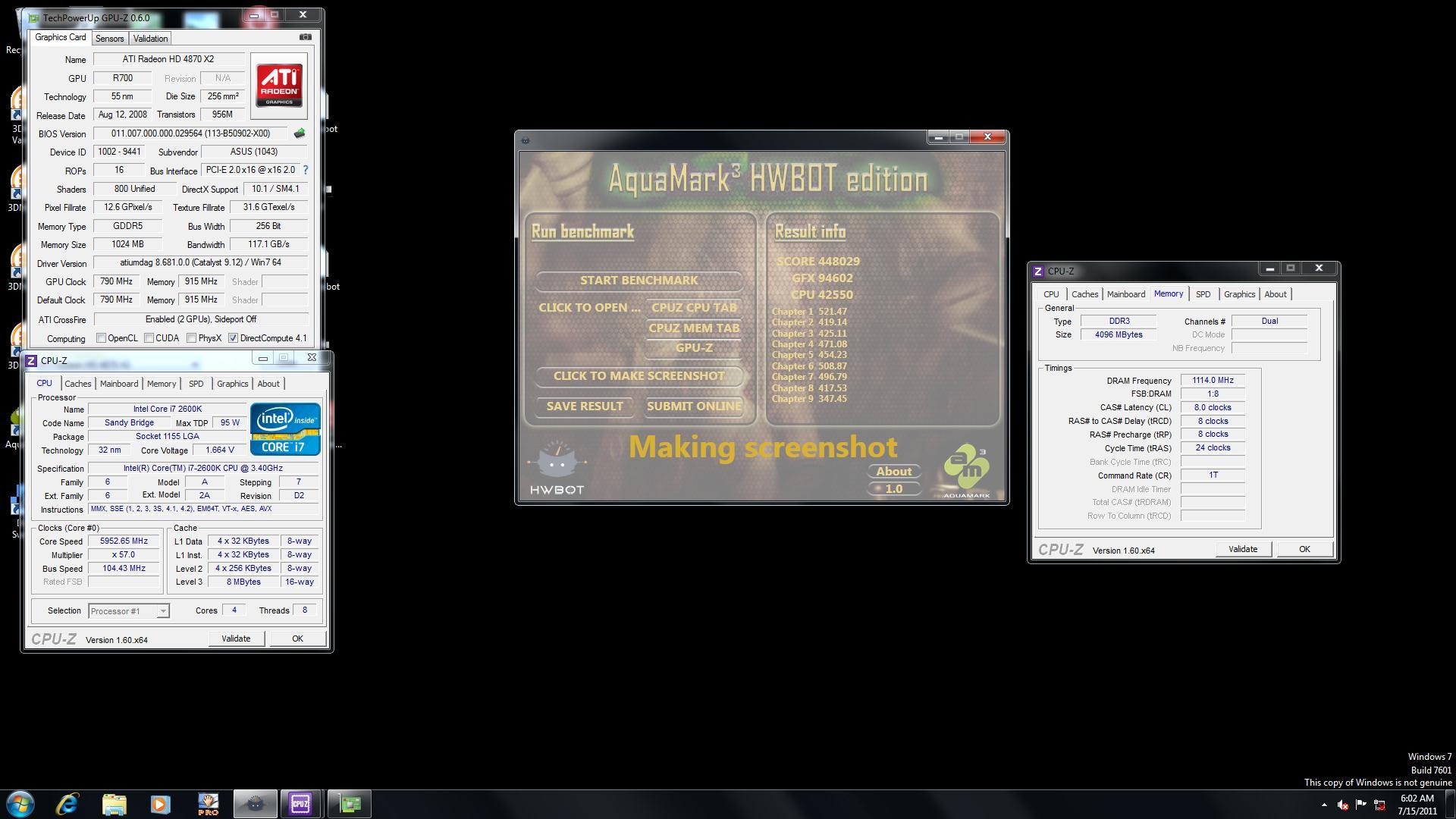Show hidden tray icons arrow
This screenshot has width=1456, height=819.
click(1324, 805)
